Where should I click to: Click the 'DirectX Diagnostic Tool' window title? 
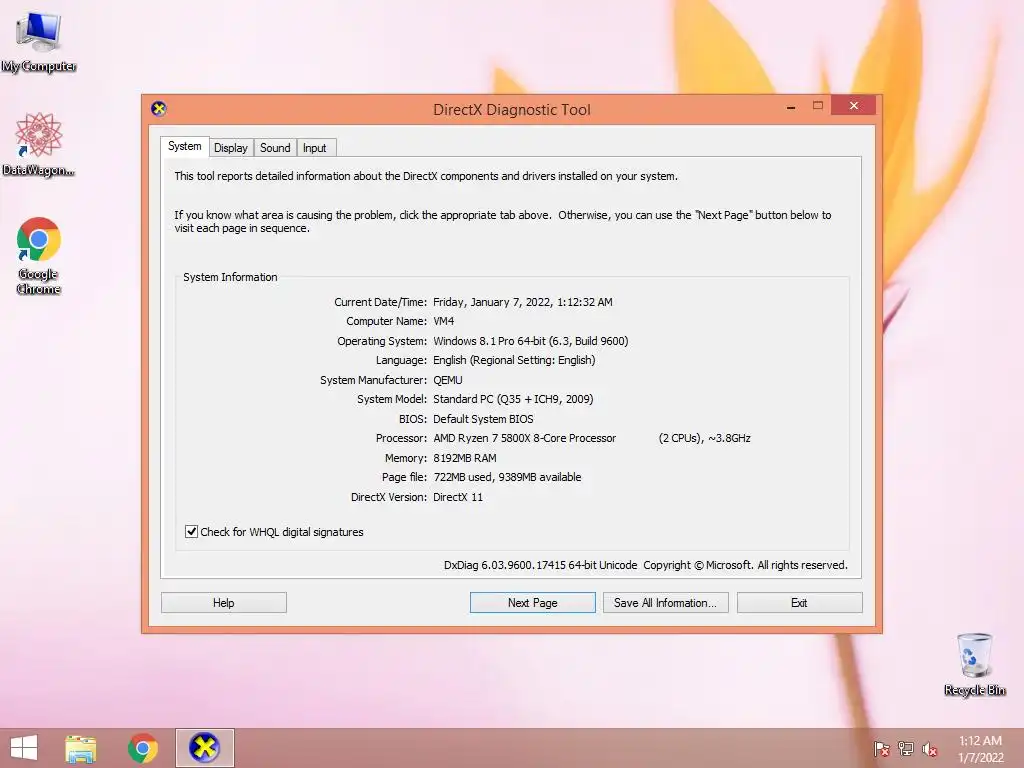pyautogui.click(x=512, y=110)
